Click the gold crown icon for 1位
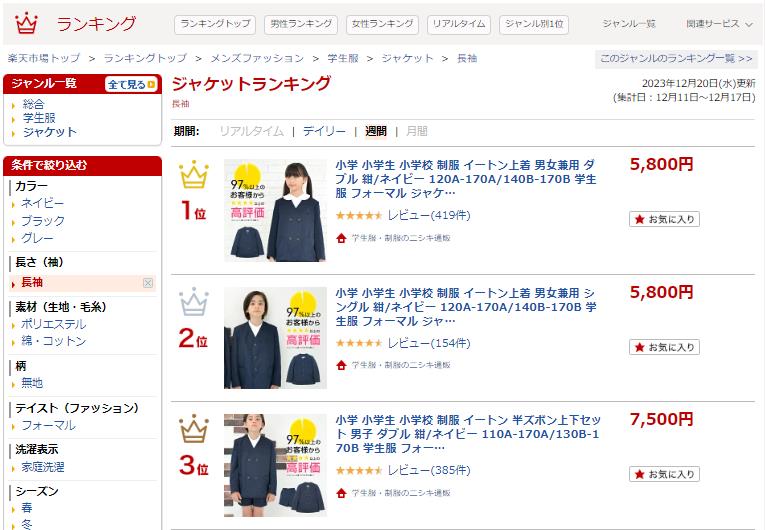Screen dimensions: 765x530 point(194,174)
